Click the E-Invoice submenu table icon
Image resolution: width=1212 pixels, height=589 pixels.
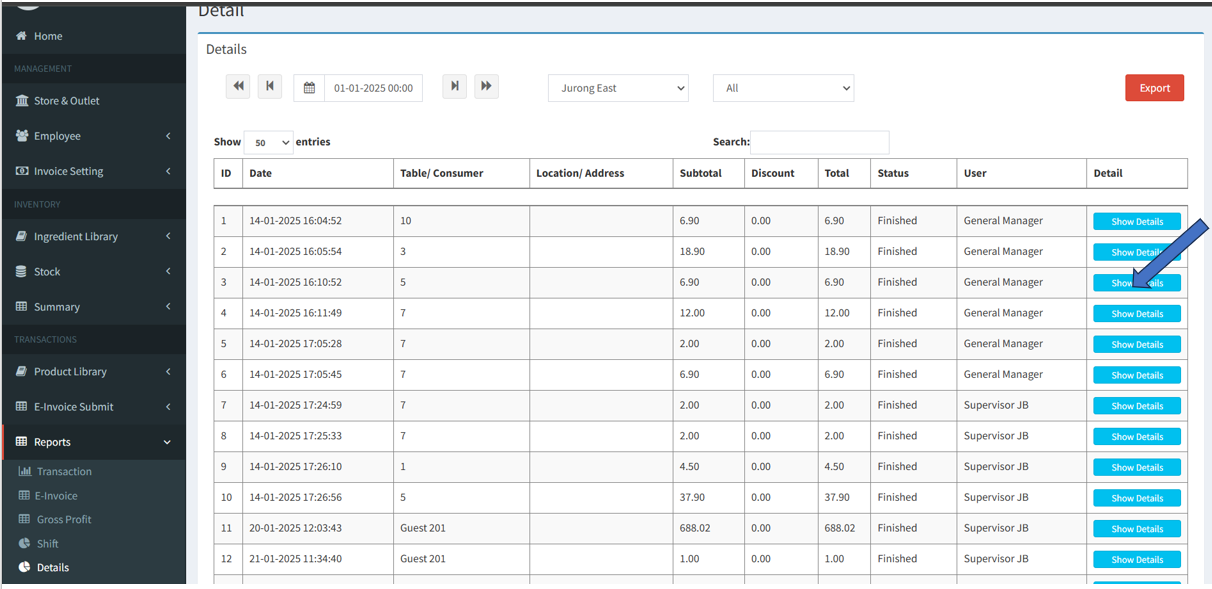[25, 495]
